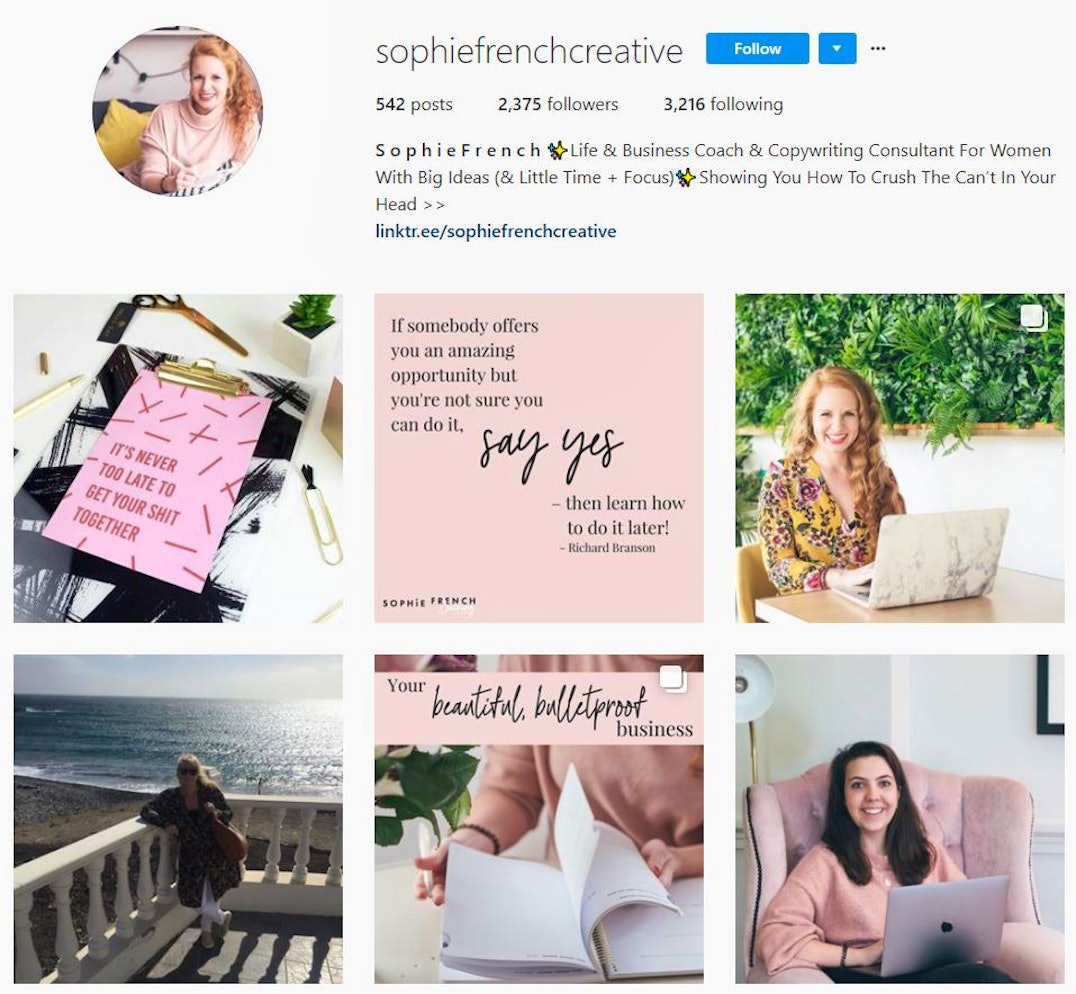Open the profile picture avatar
This screenshot has height=994, width=1076.
pos(178,111)
